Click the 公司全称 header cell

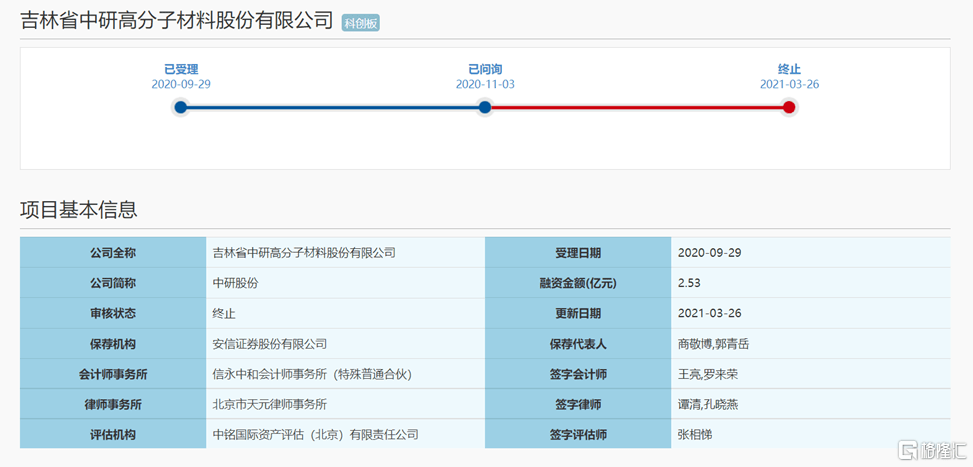[113, 252]
